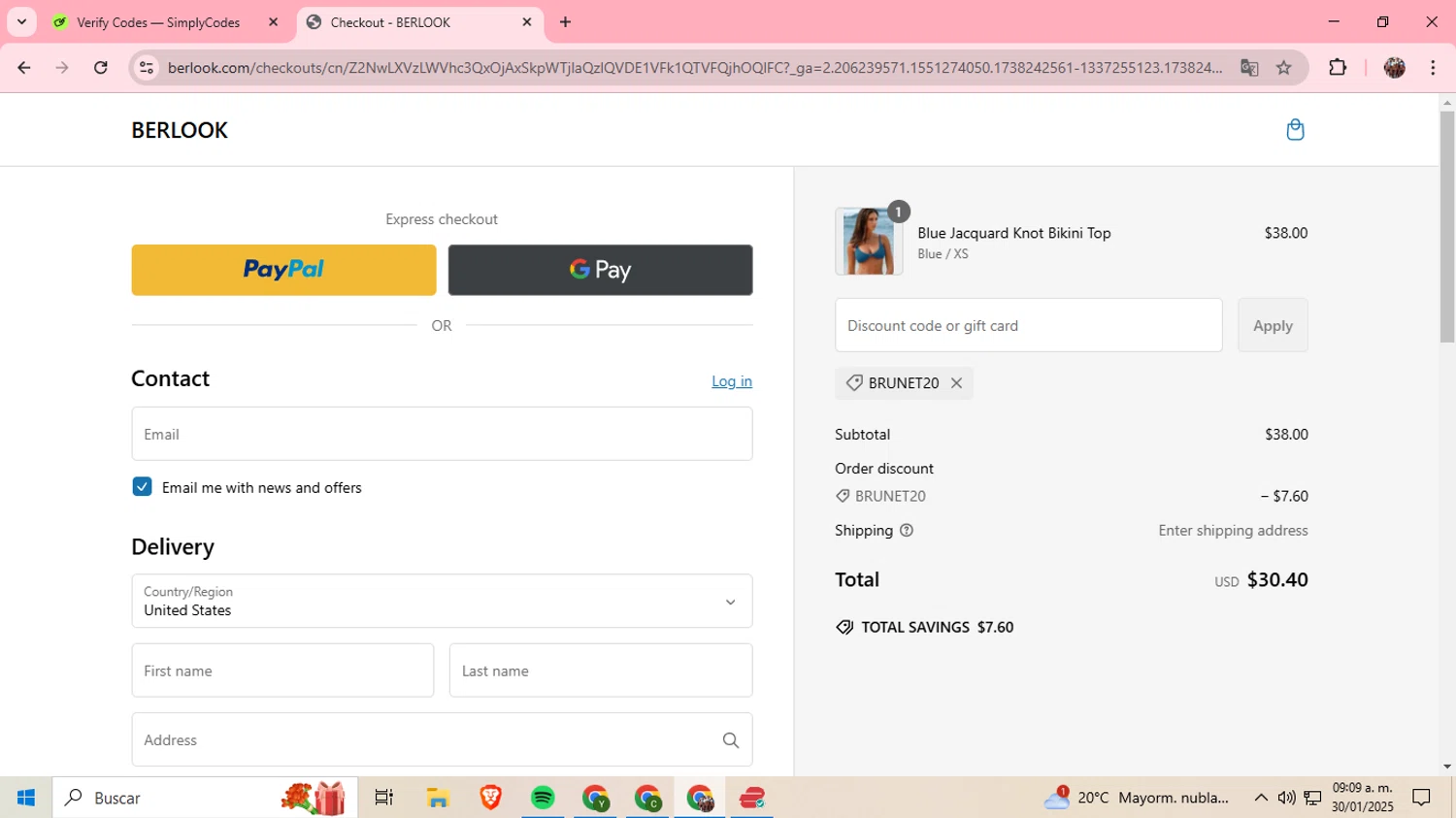Screen dimensions: 1456x818
Task: Click the Address input field
Action: pyautogui.click(x=442, y=740)
